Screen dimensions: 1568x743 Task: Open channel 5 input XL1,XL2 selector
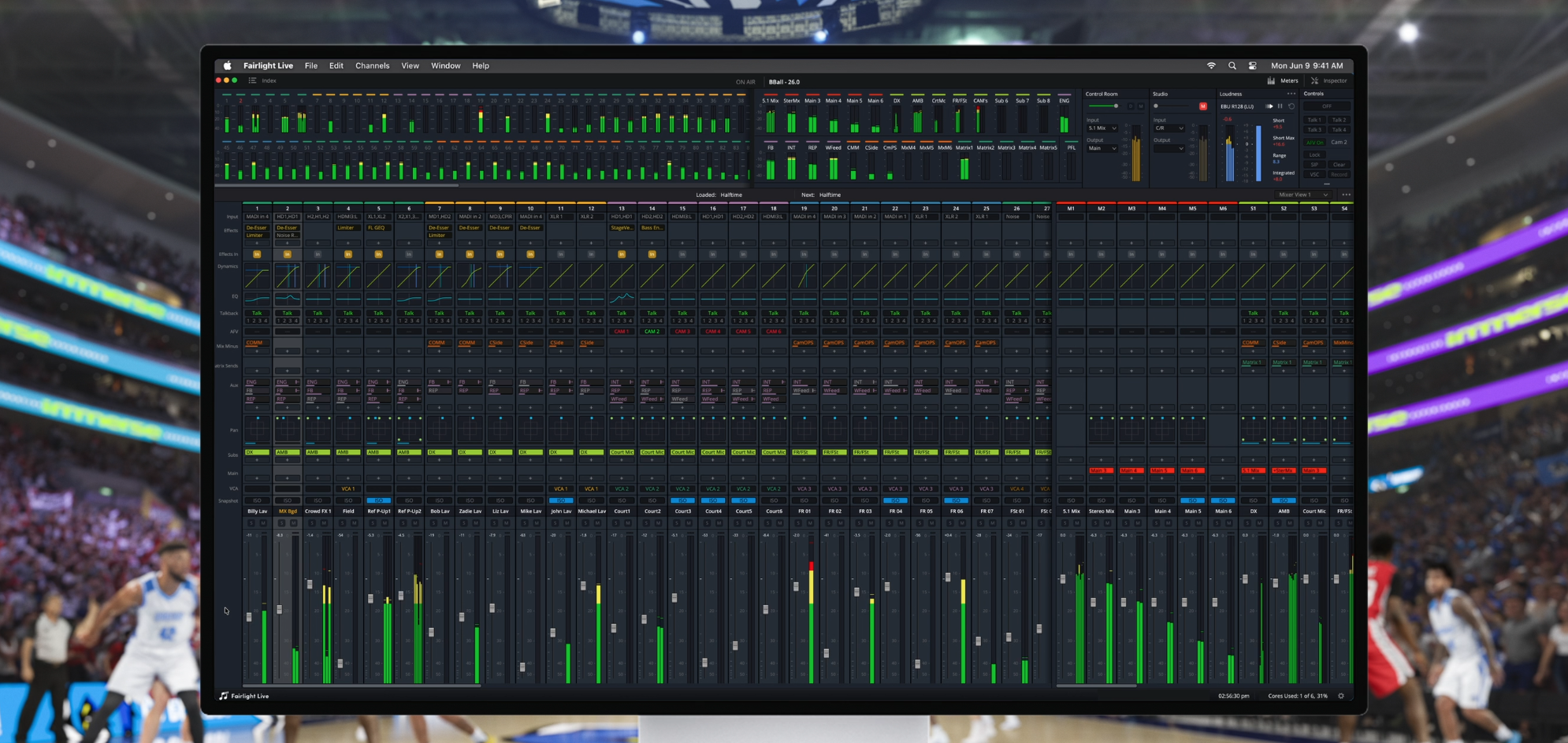pos(378,217)
